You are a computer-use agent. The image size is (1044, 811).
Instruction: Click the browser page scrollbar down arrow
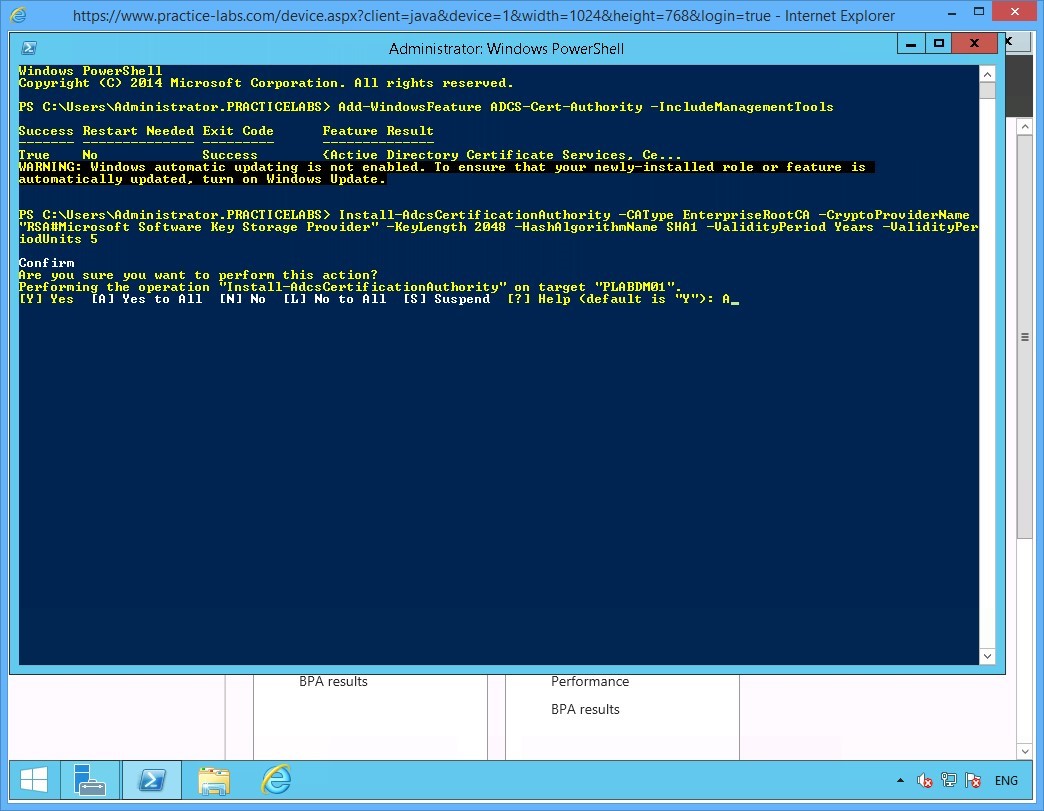pos(1024,751)
